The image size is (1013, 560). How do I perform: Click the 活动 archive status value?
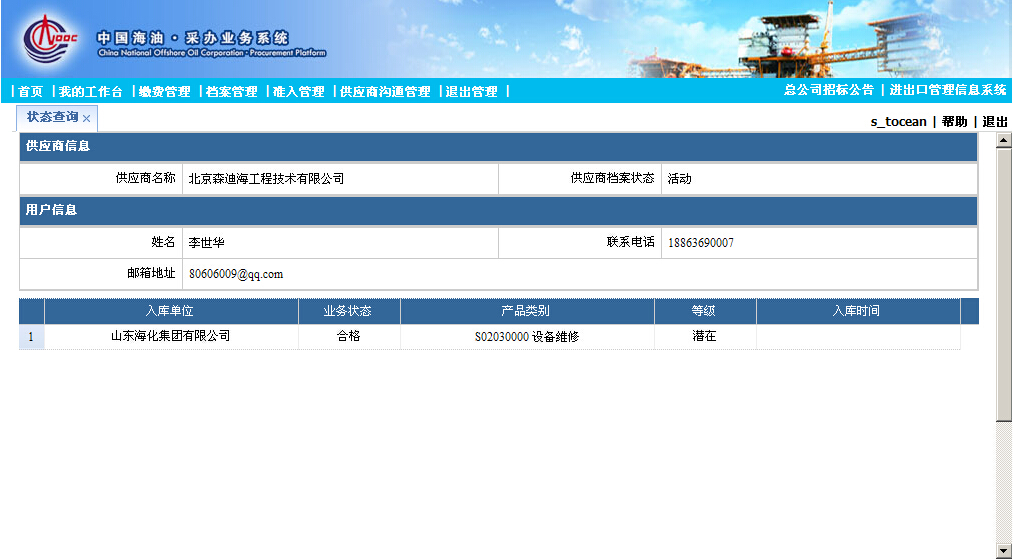tap(680, 179)
